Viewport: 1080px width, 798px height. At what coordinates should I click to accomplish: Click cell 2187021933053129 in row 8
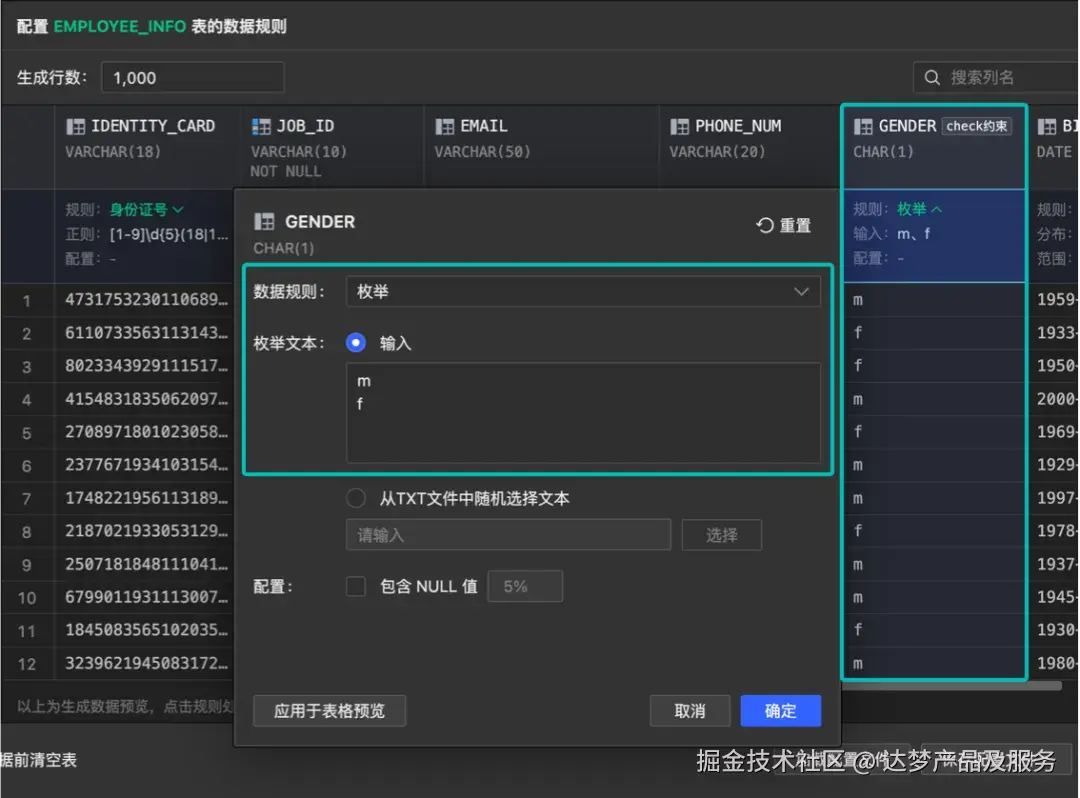point(146,531)
